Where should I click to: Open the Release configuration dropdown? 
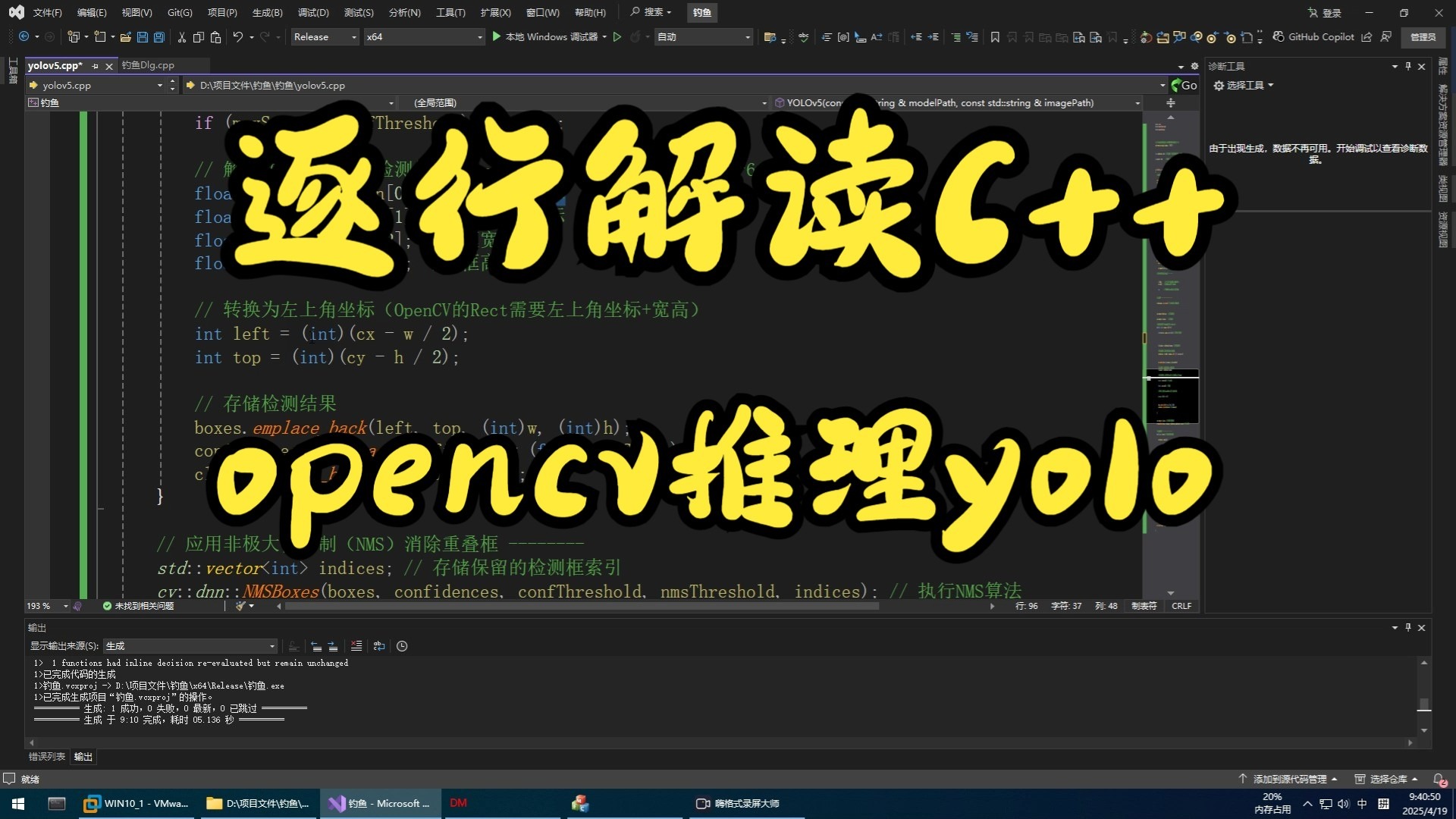click(x=325, y=36)
